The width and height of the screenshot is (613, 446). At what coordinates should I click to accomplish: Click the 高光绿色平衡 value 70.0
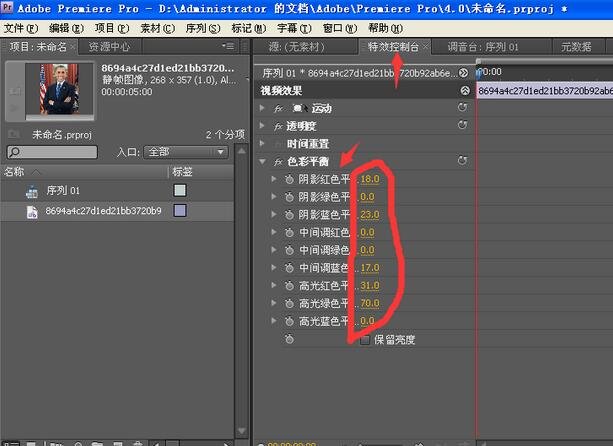click(370, 303)
